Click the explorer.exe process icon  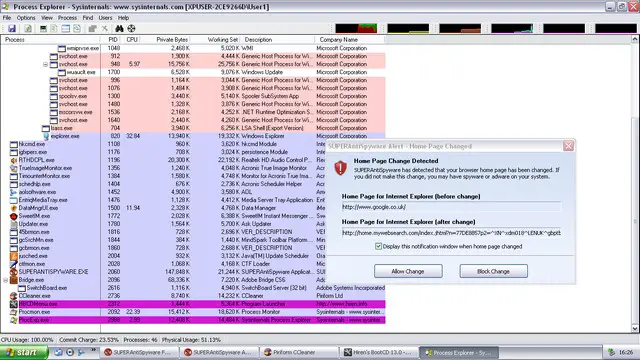pyautogui.click(x=46, y=136)
